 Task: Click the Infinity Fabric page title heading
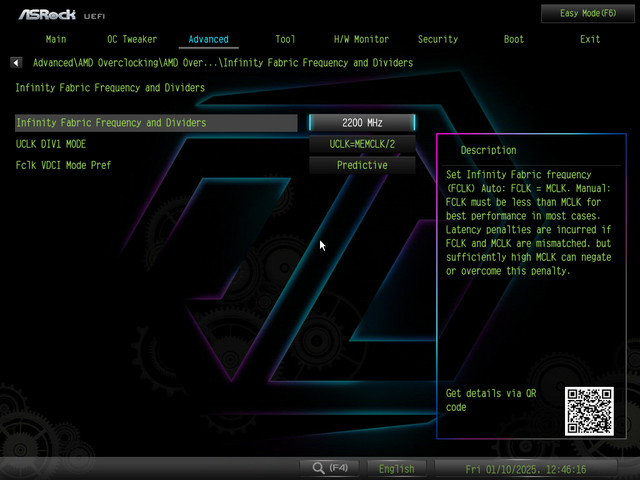click(110, 88)
